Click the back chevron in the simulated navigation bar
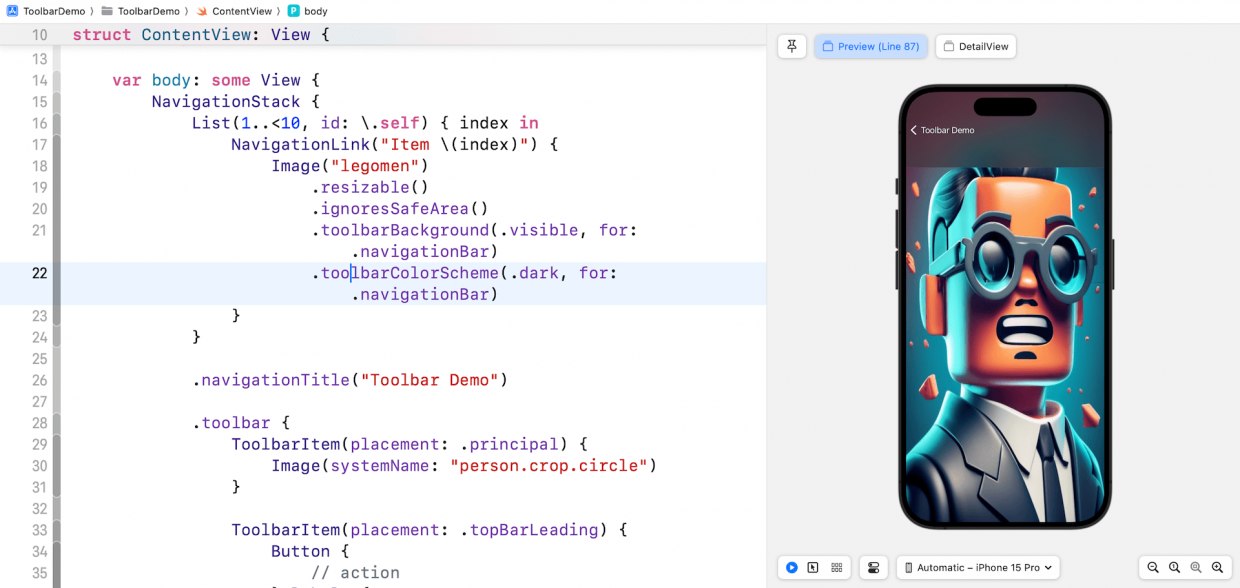This screenshot has width=1240, height=588. (913, 130)
